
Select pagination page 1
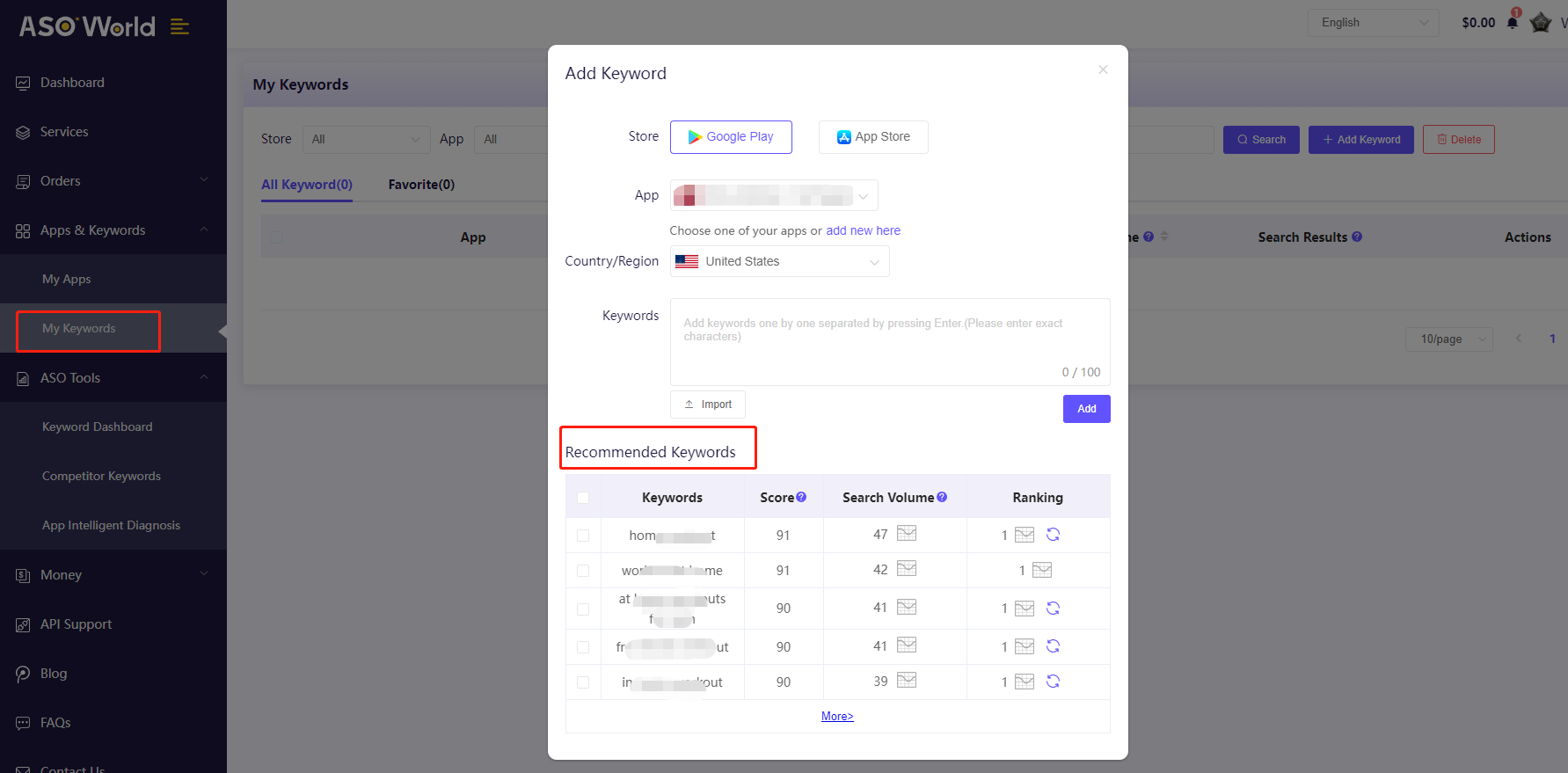(x=1552, y=339)
